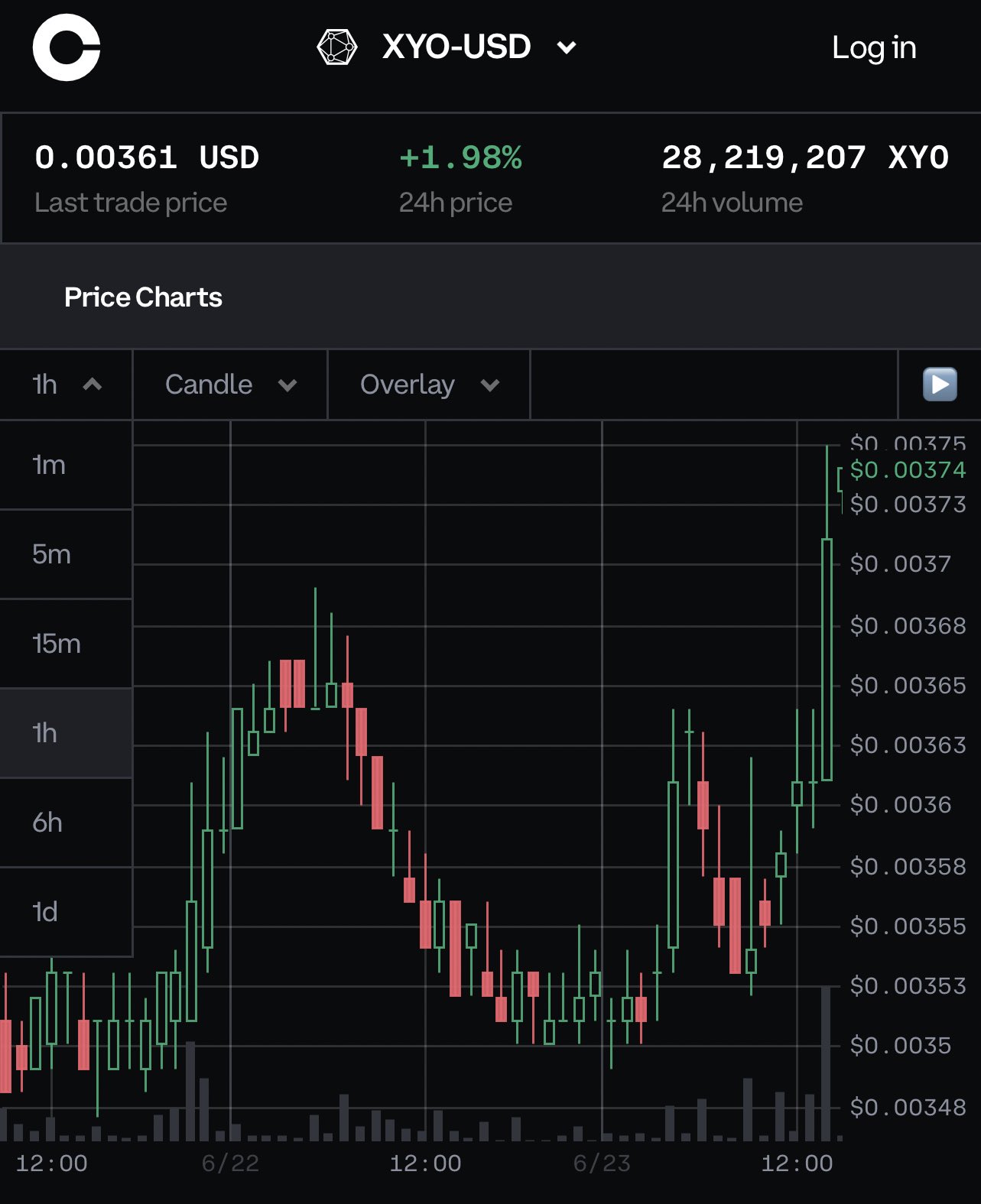Screen dimensions: 981x1204
Task: Click the $0.0037 price axis label
Action: point(900,564)
